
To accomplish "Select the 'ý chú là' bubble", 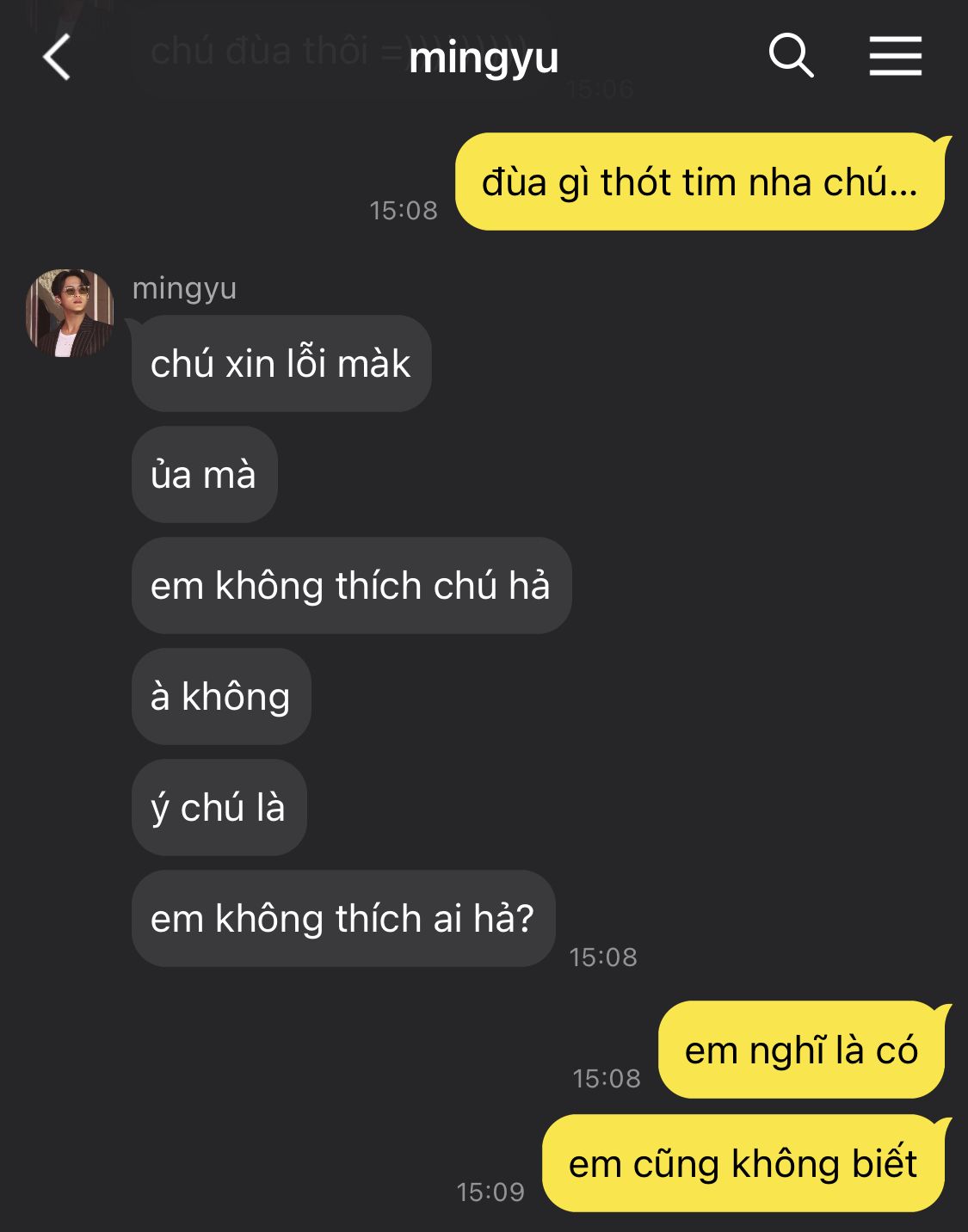I will pyautogui.click(x=219, y=807).
